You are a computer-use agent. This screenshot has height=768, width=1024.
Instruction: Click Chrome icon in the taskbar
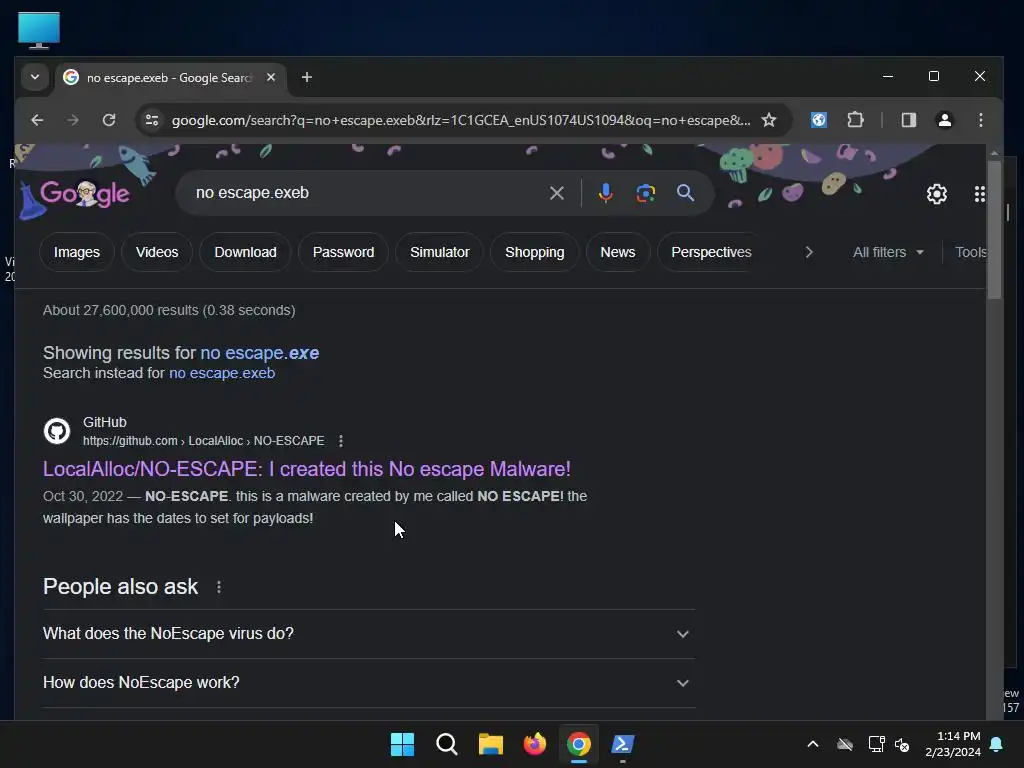[x=579, y=744]
